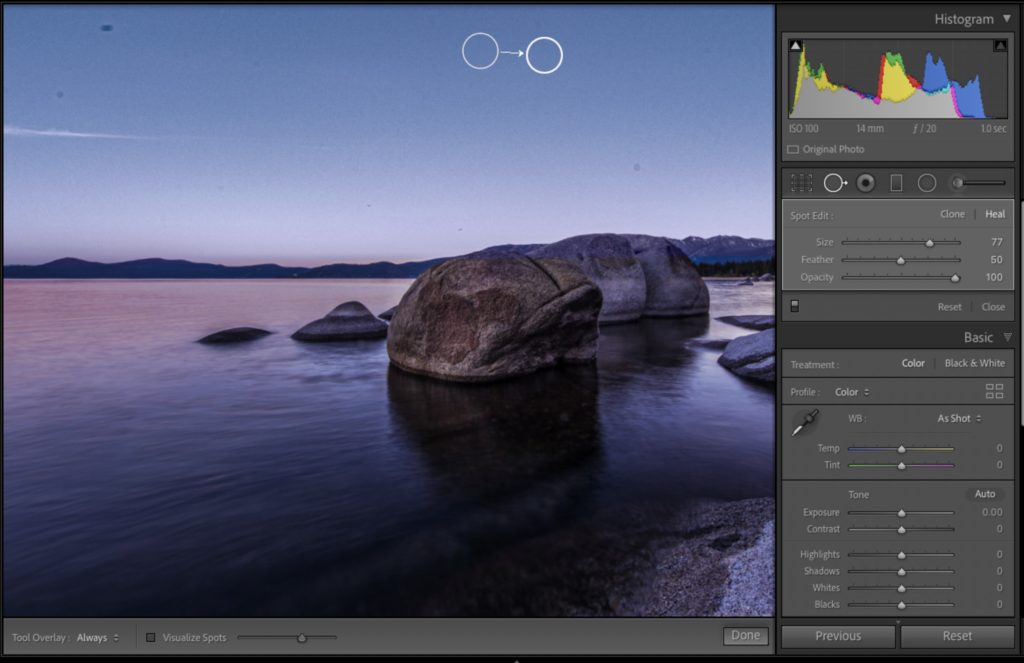Open the Red Eye Correction tool
1024x663 pixels.
pyautogui.click(x=866, y=183)
